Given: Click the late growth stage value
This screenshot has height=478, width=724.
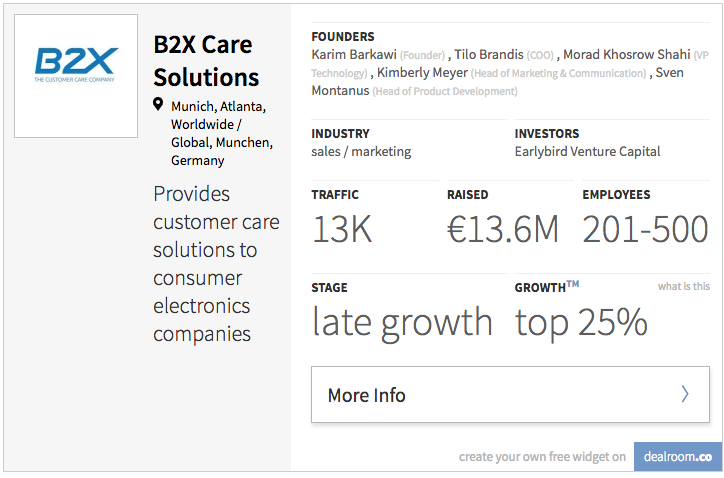Looking at the screenshot, I should pyautogui.click(x=402, y=323).
